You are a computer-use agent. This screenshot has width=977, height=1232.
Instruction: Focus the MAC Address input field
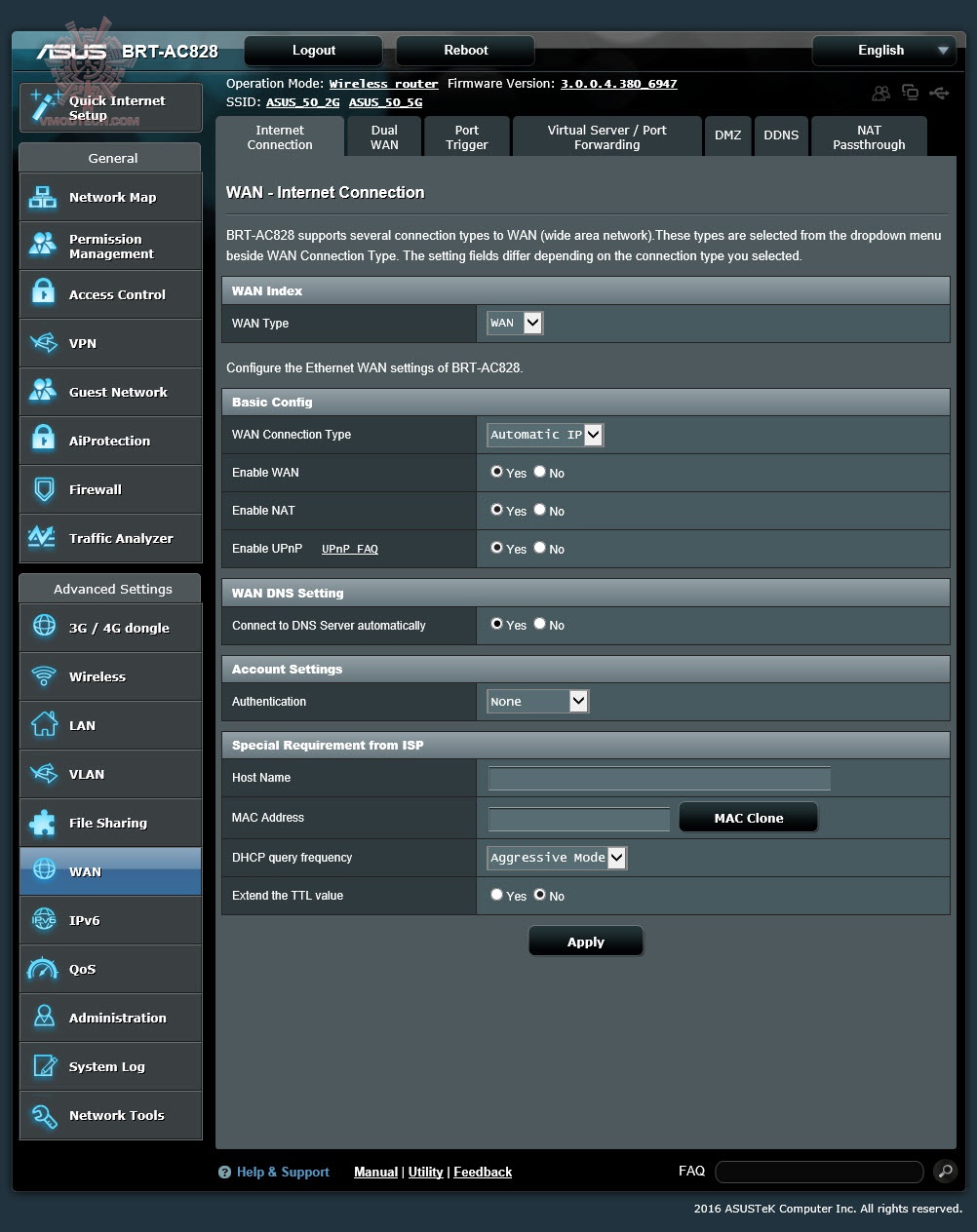[579, 819]
